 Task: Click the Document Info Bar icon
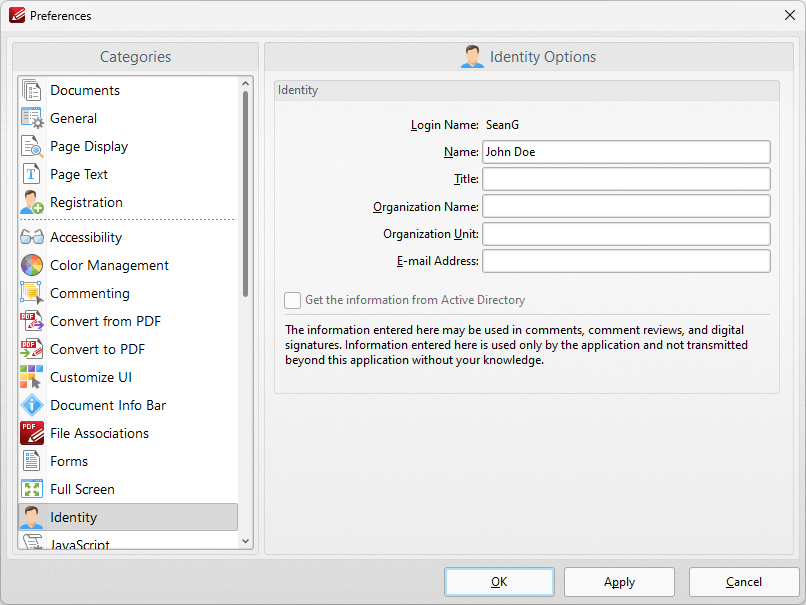point(31,406)
